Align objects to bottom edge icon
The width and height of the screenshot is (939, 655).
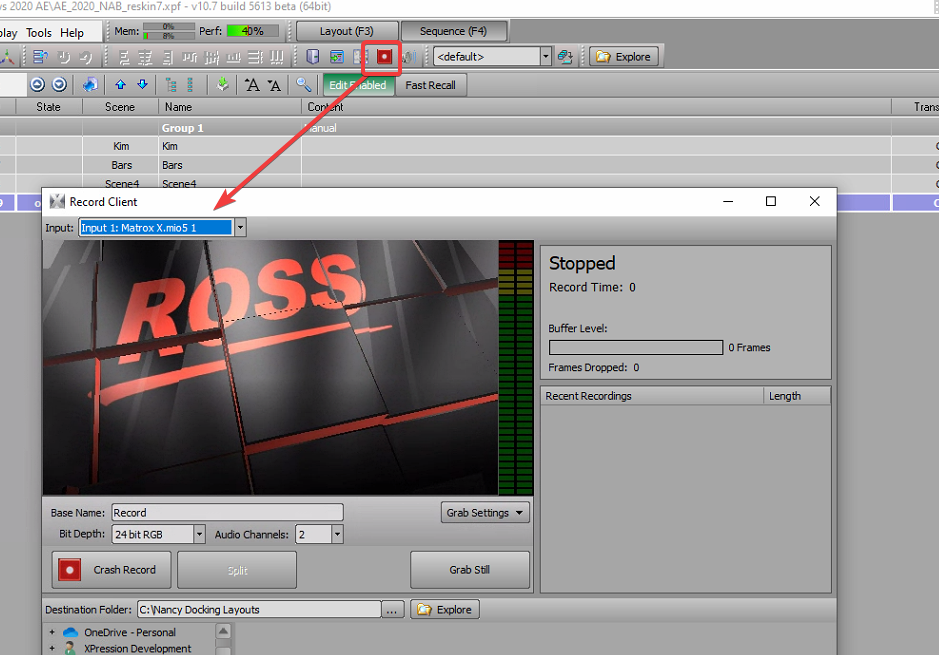(x=234, y=57)
